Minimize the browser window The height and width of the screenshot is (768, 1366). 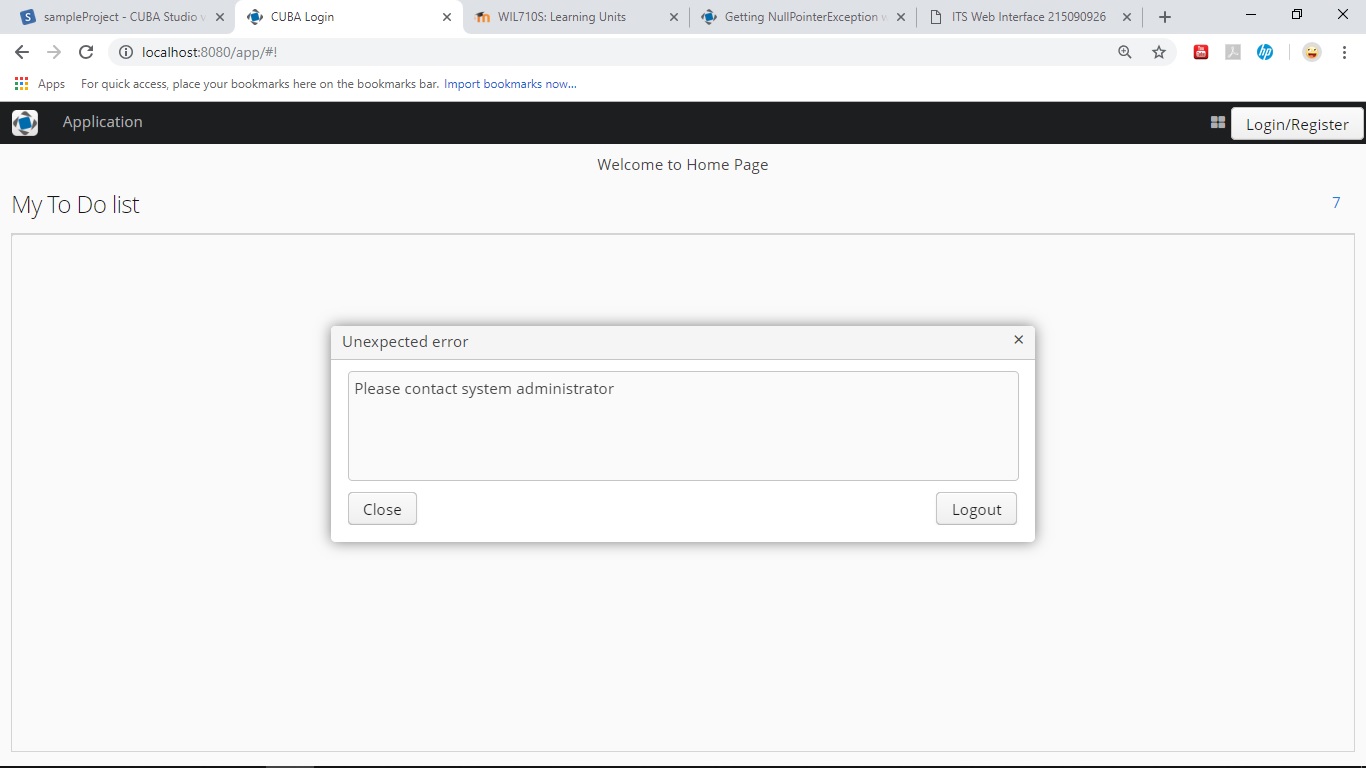pos(1251,15)
